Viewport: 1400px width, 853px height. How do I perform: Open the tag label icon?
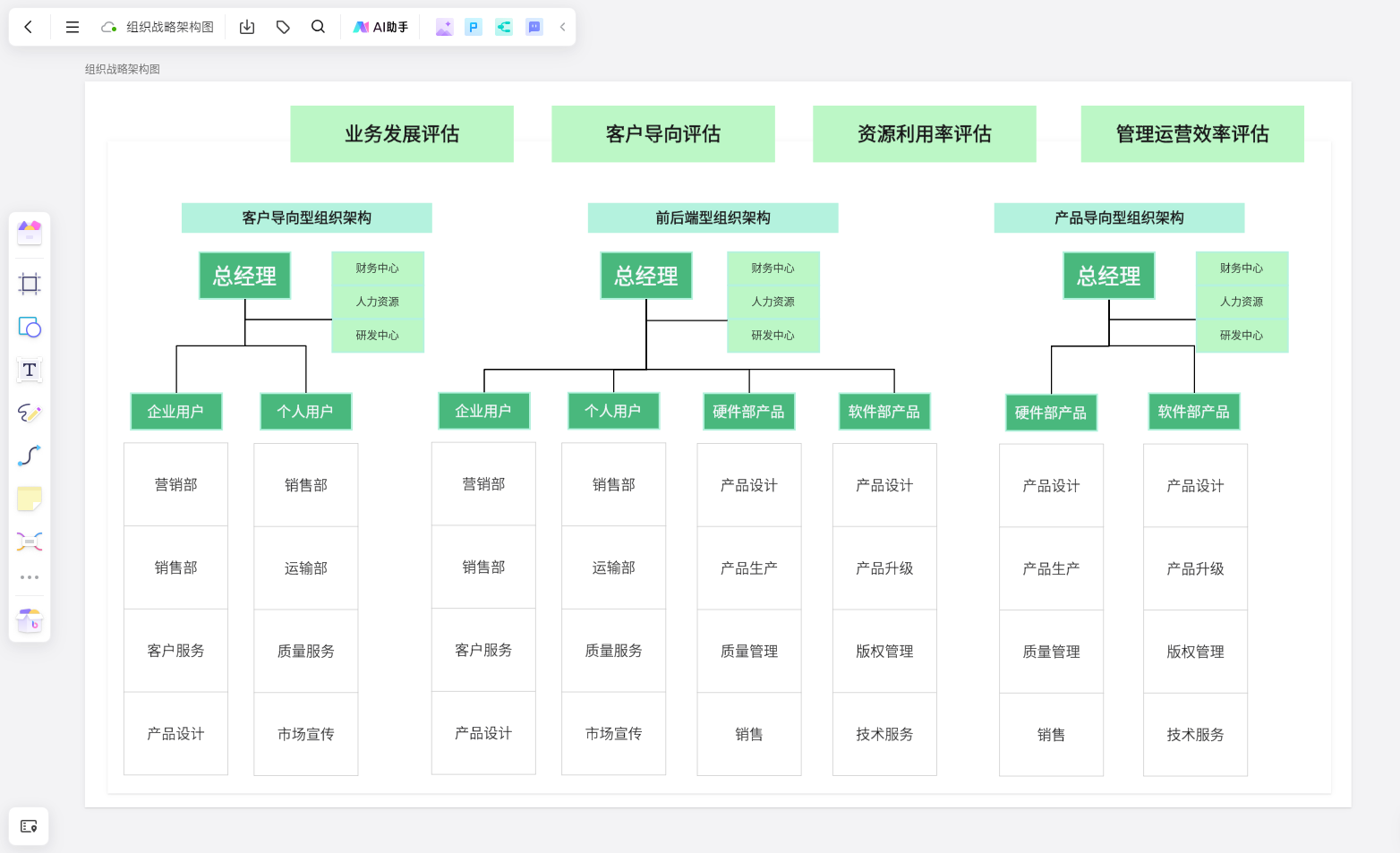click(283, 27)
